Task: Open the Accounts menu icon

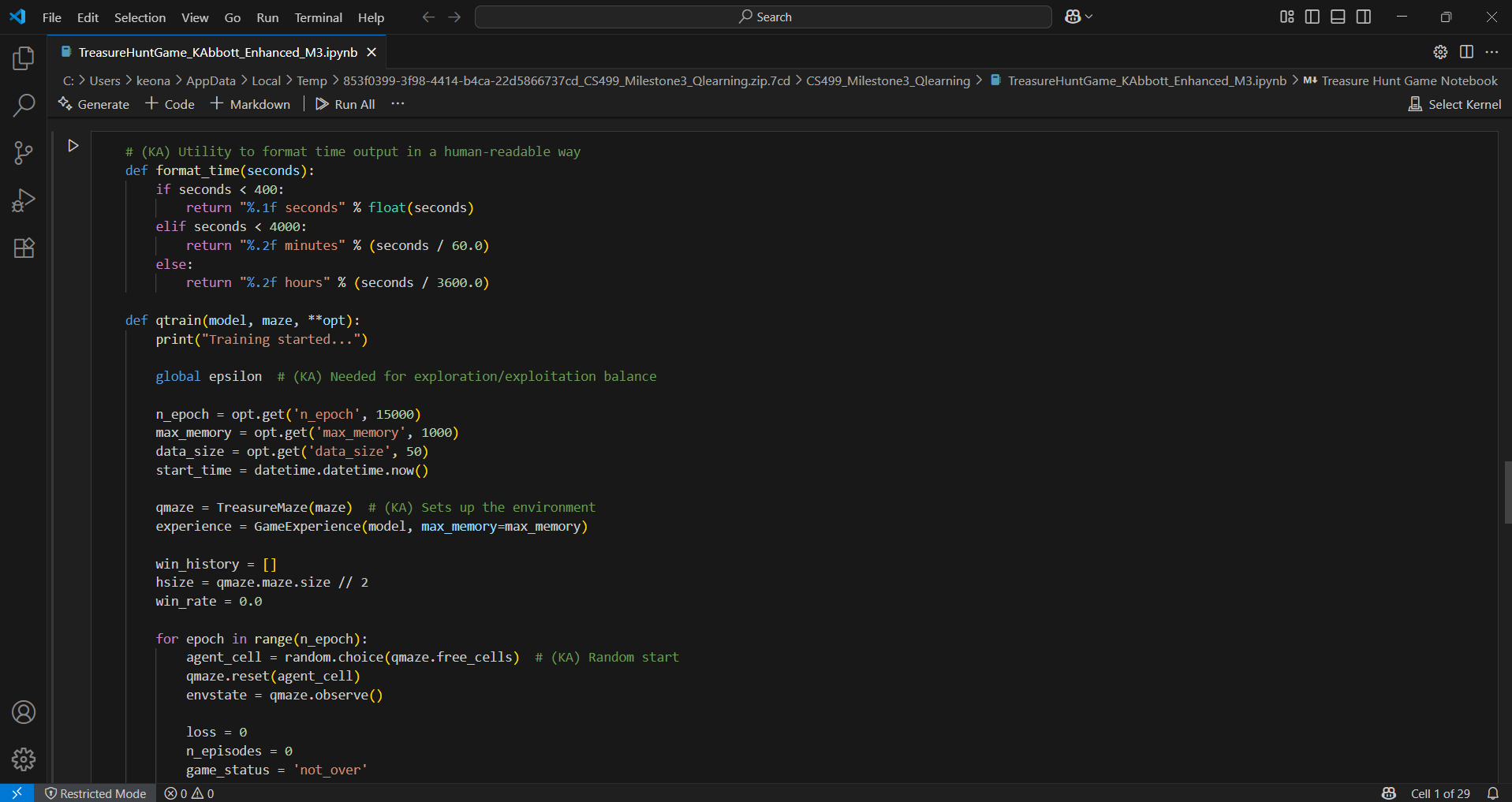Action: (24, 712)
